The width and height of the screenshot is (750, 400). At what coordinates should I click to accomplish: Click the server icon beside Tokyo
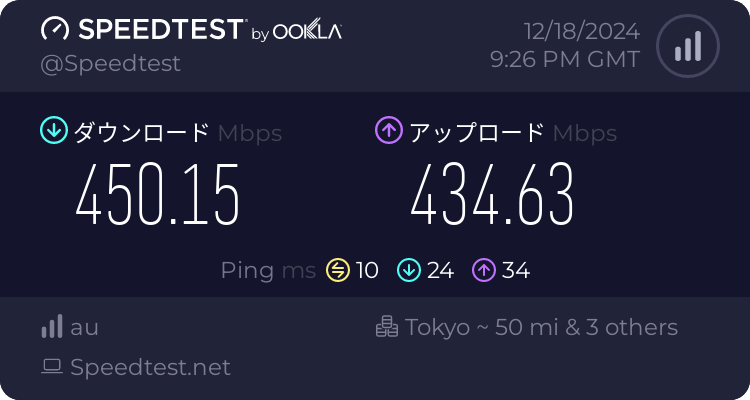(x=386, y=327)
